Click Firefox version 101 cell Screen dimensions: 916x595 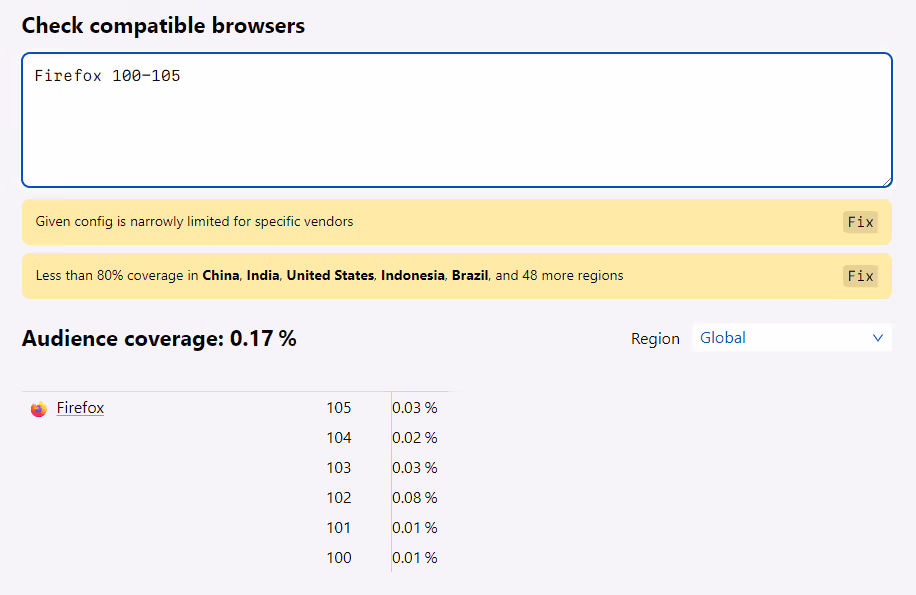click(x=339, y=528)
